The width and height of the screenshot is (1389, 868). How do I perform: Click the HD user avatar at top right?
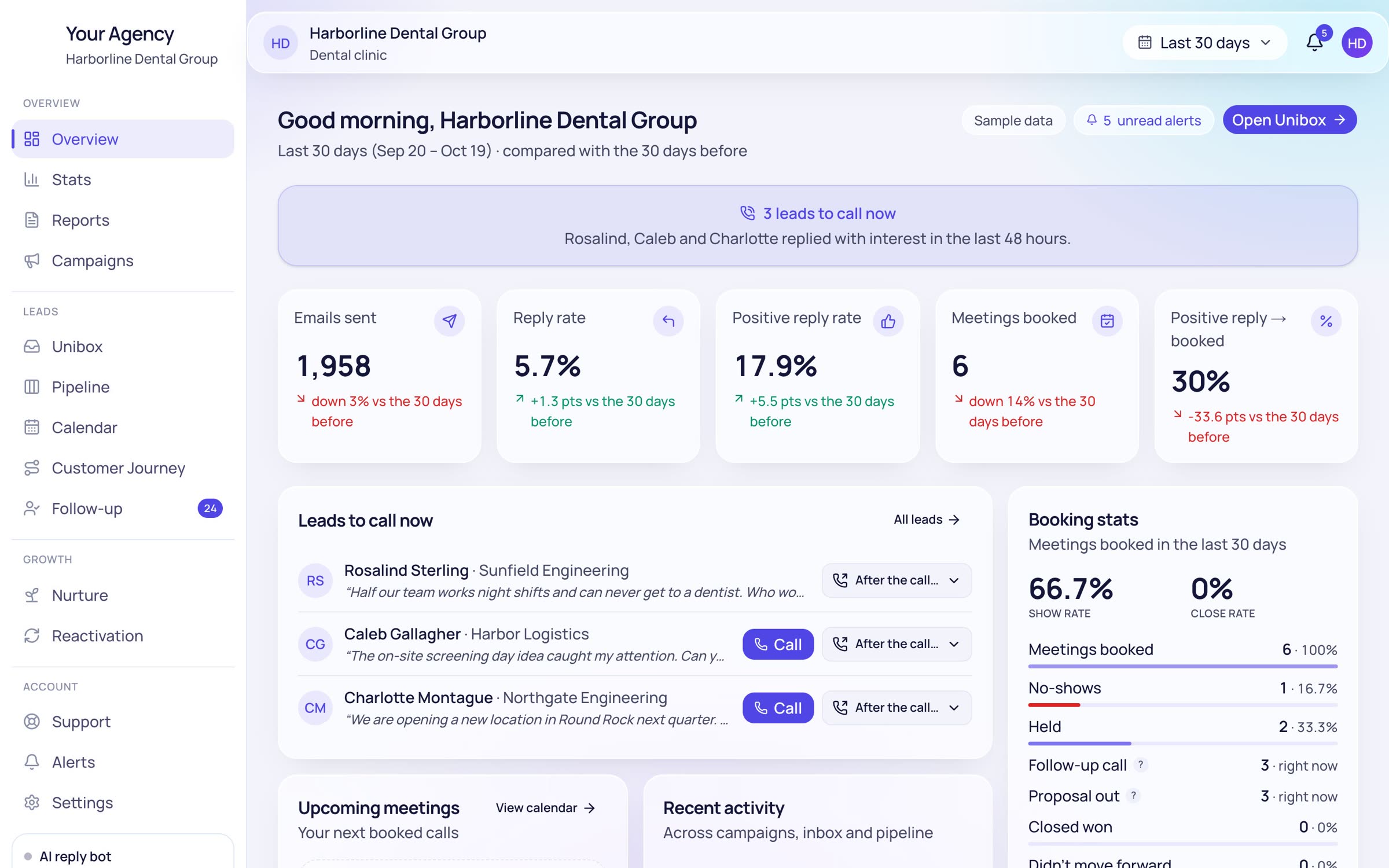tap(1357, 43)
